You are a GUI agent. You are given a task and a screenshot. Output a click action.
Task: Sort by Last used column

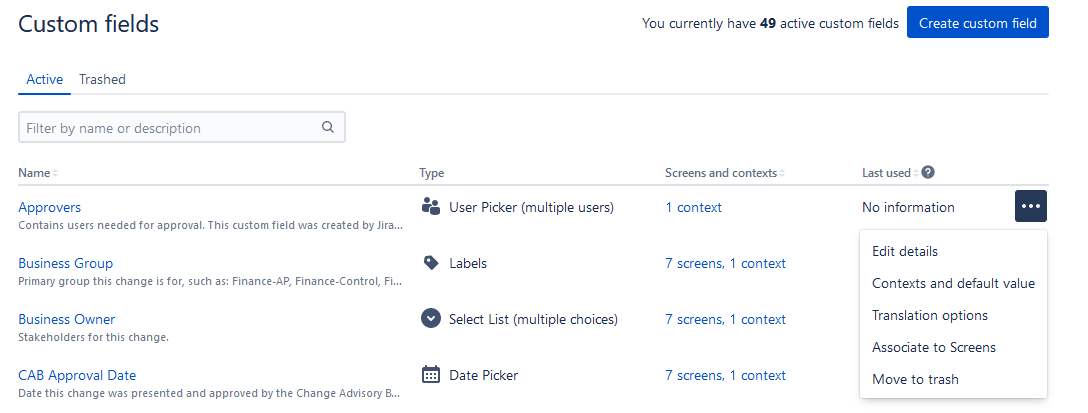click(x=890, y=173)
